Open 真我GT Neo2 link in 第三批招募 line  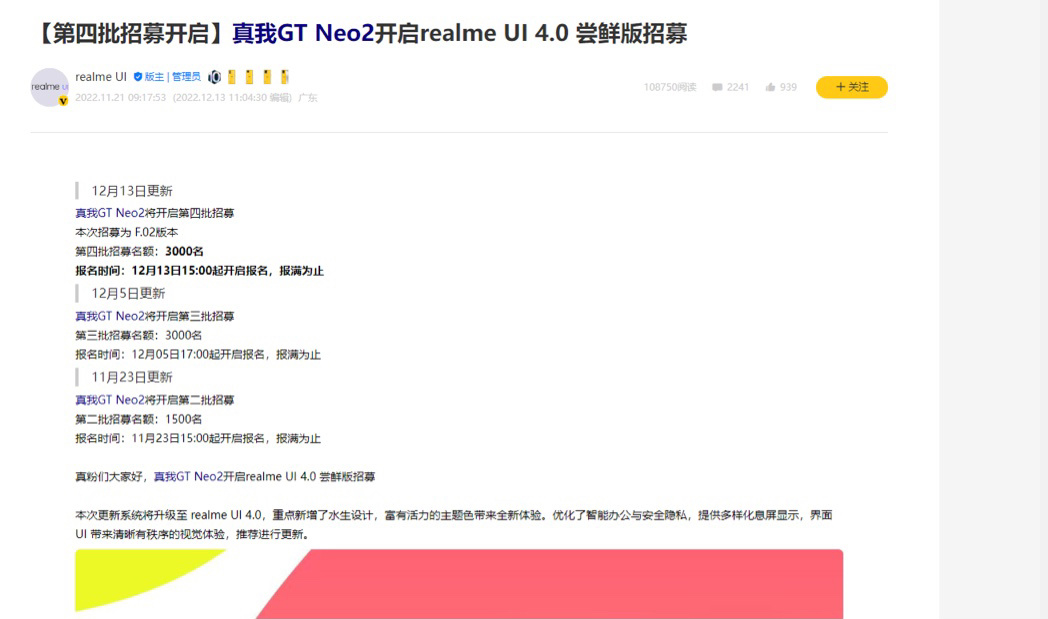click(x=110, y=316)
